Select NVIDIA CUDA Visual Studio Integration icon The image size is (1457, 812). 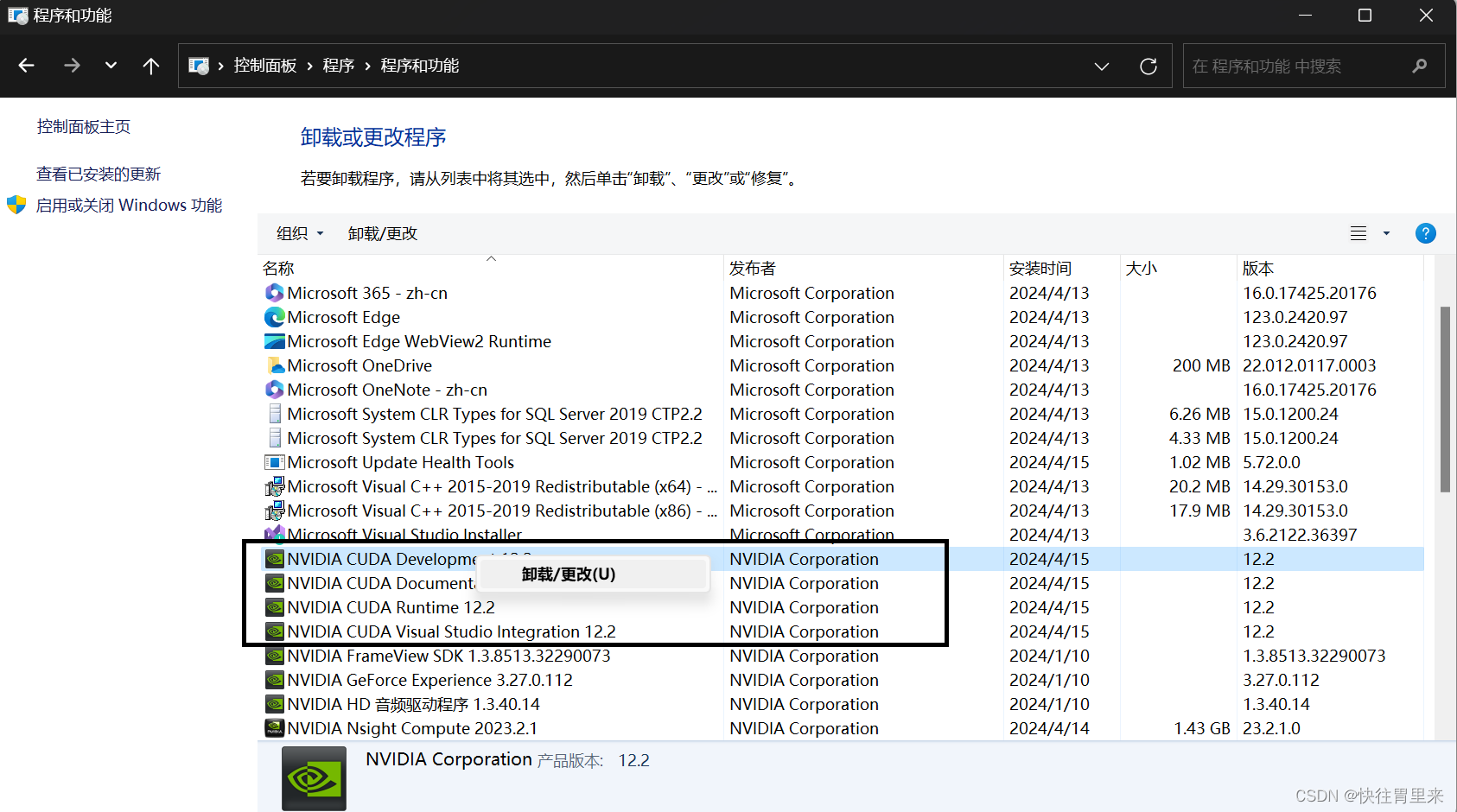pyautogui.click(x=275, y=631)
